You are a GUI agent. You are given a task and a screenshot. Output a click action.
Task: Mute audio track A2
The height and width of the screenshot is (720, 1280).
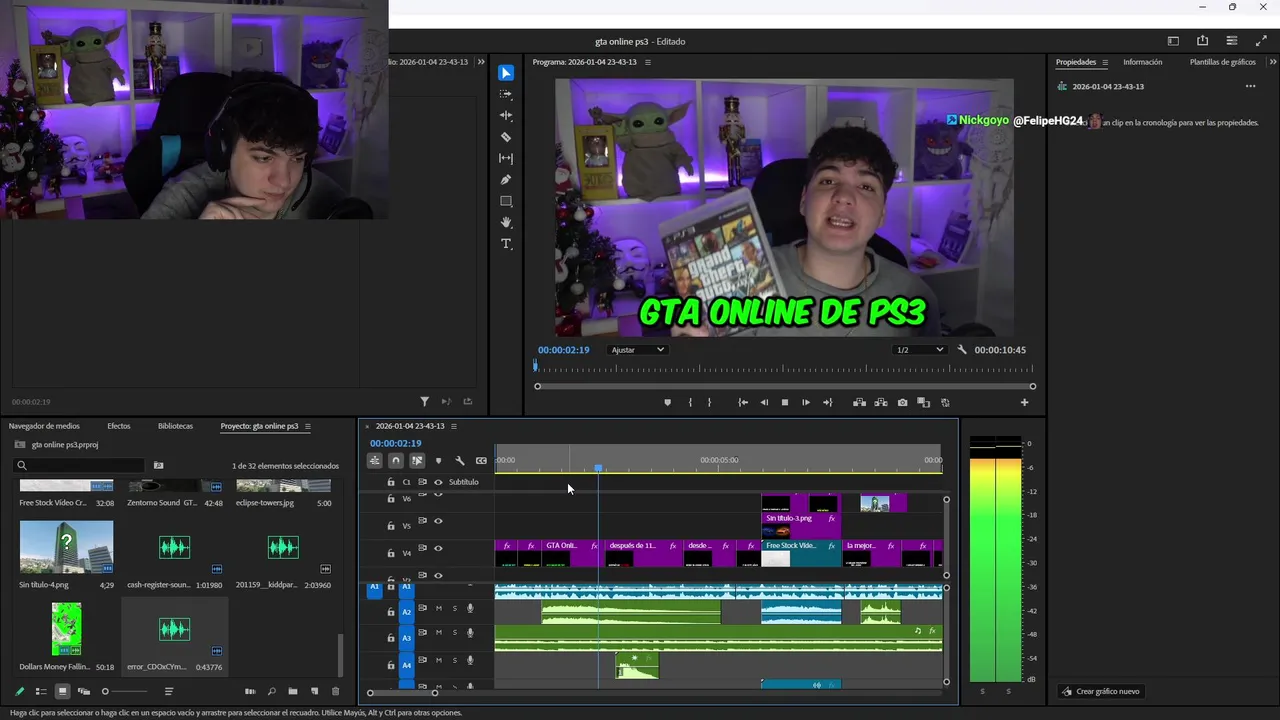point(438,608)
